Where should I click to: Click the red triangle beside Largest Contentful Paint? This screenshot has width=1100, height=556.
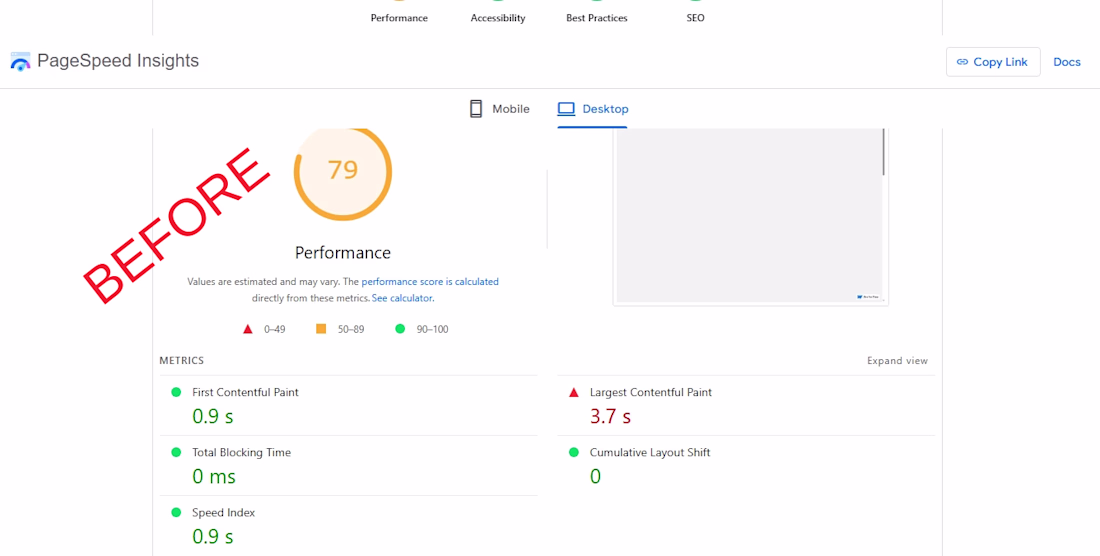coord(574,393)
